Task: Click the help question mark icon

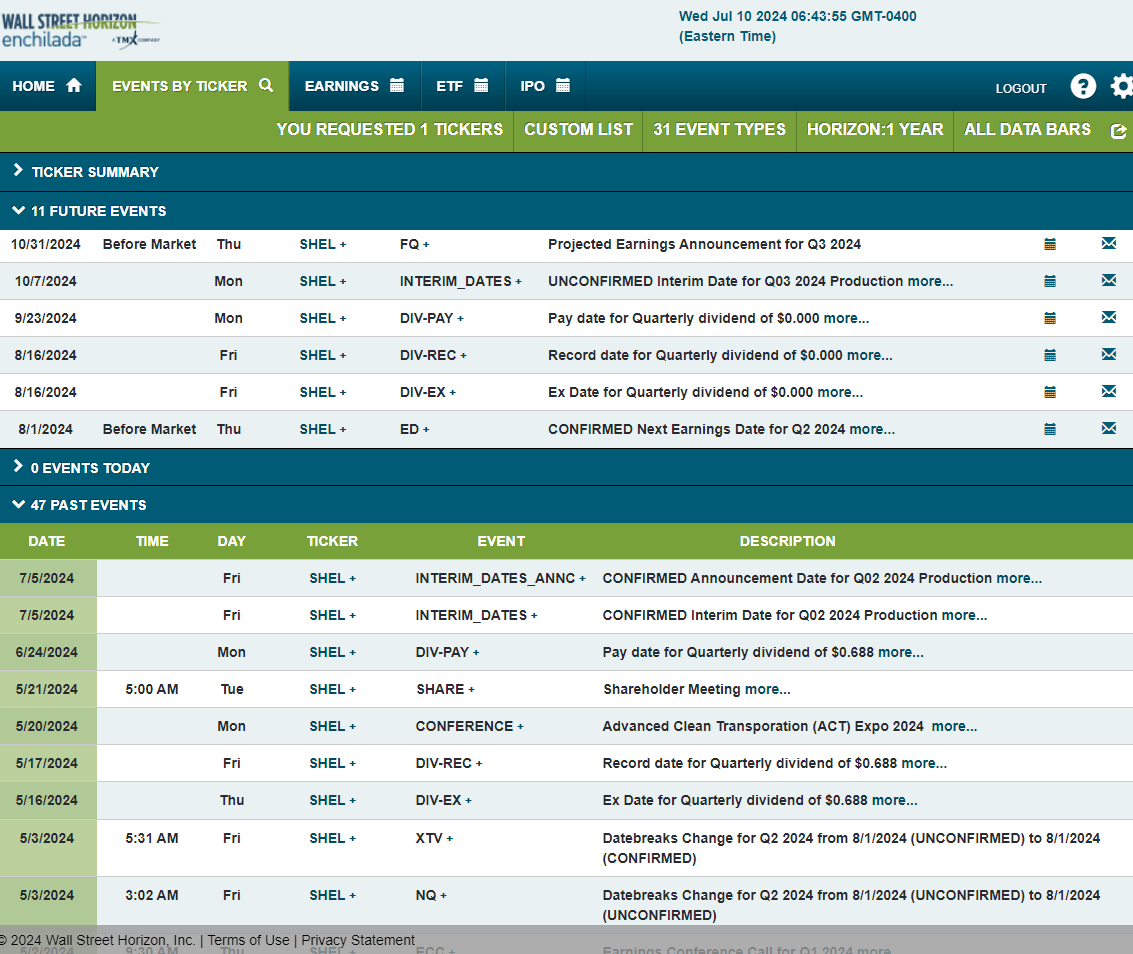Action: point(1083,87)
